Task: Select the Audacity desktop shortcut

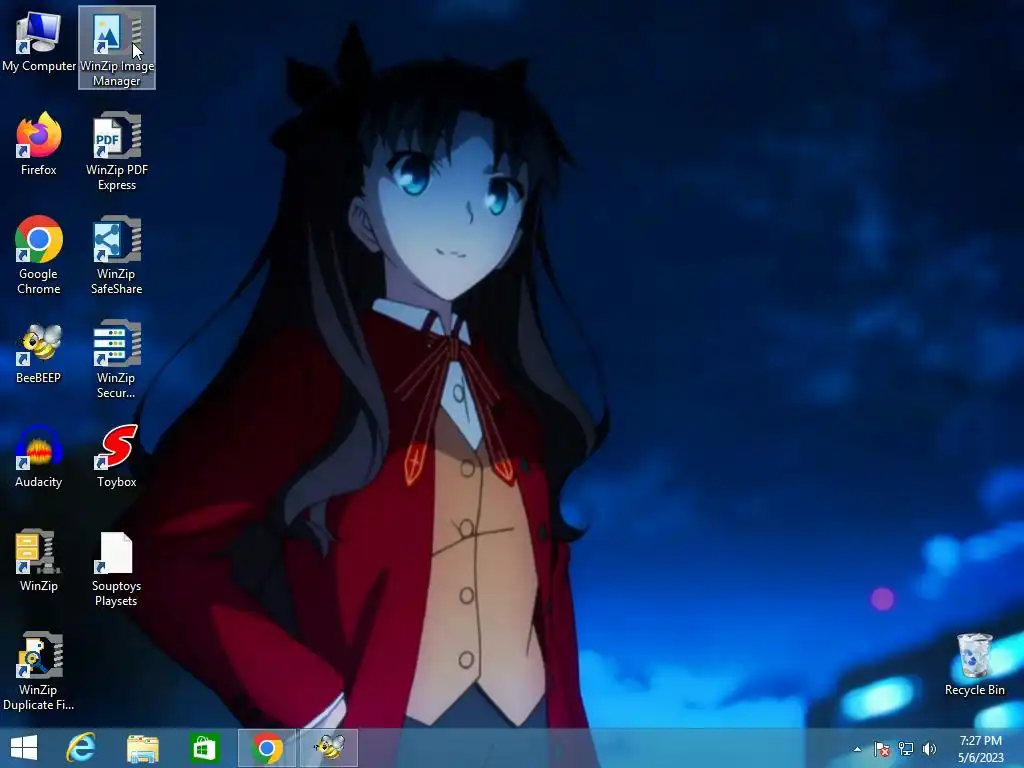Action: 39,456
